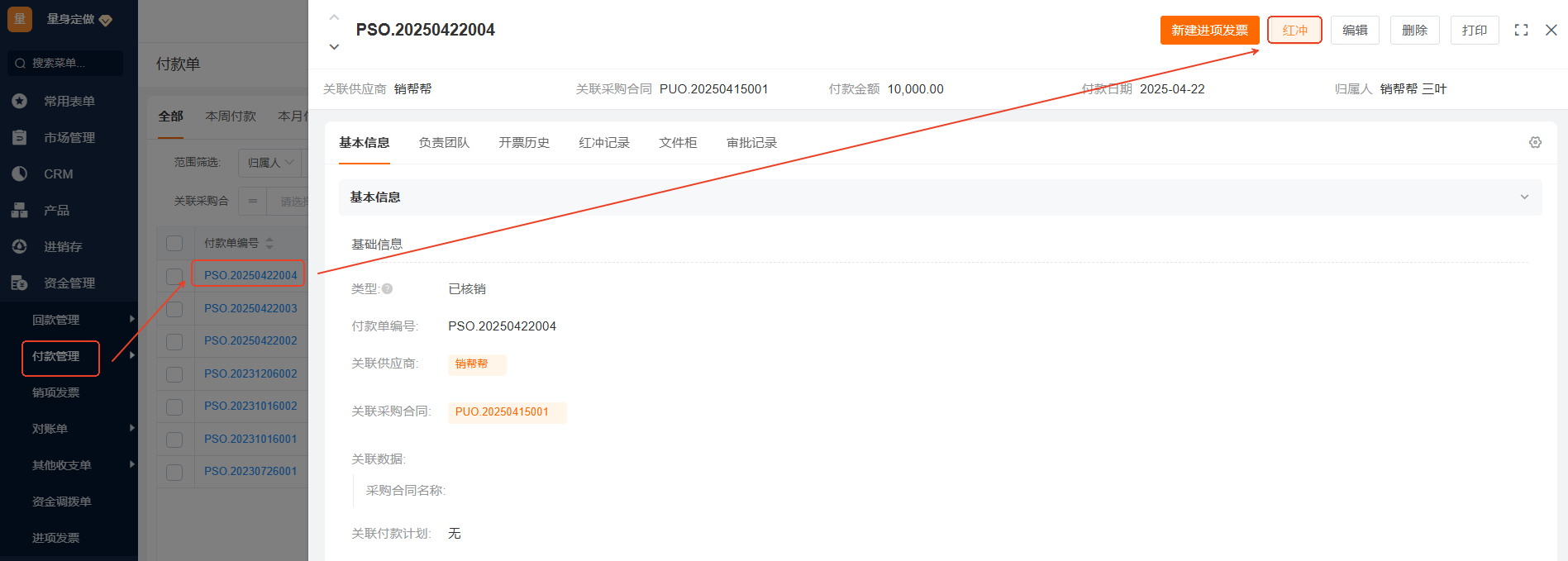
Task: Select the checkbox for PSO.20231206002
Action: click(174, 373)
